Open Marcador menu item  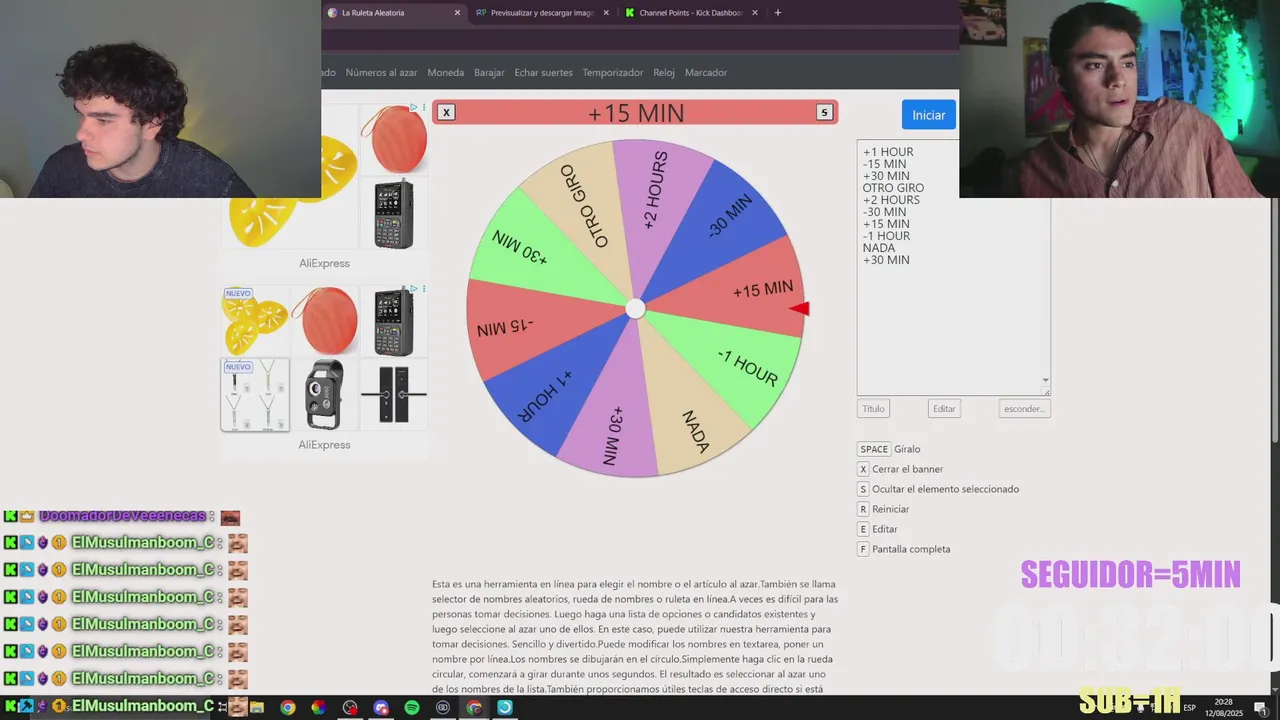pos(706,72)
